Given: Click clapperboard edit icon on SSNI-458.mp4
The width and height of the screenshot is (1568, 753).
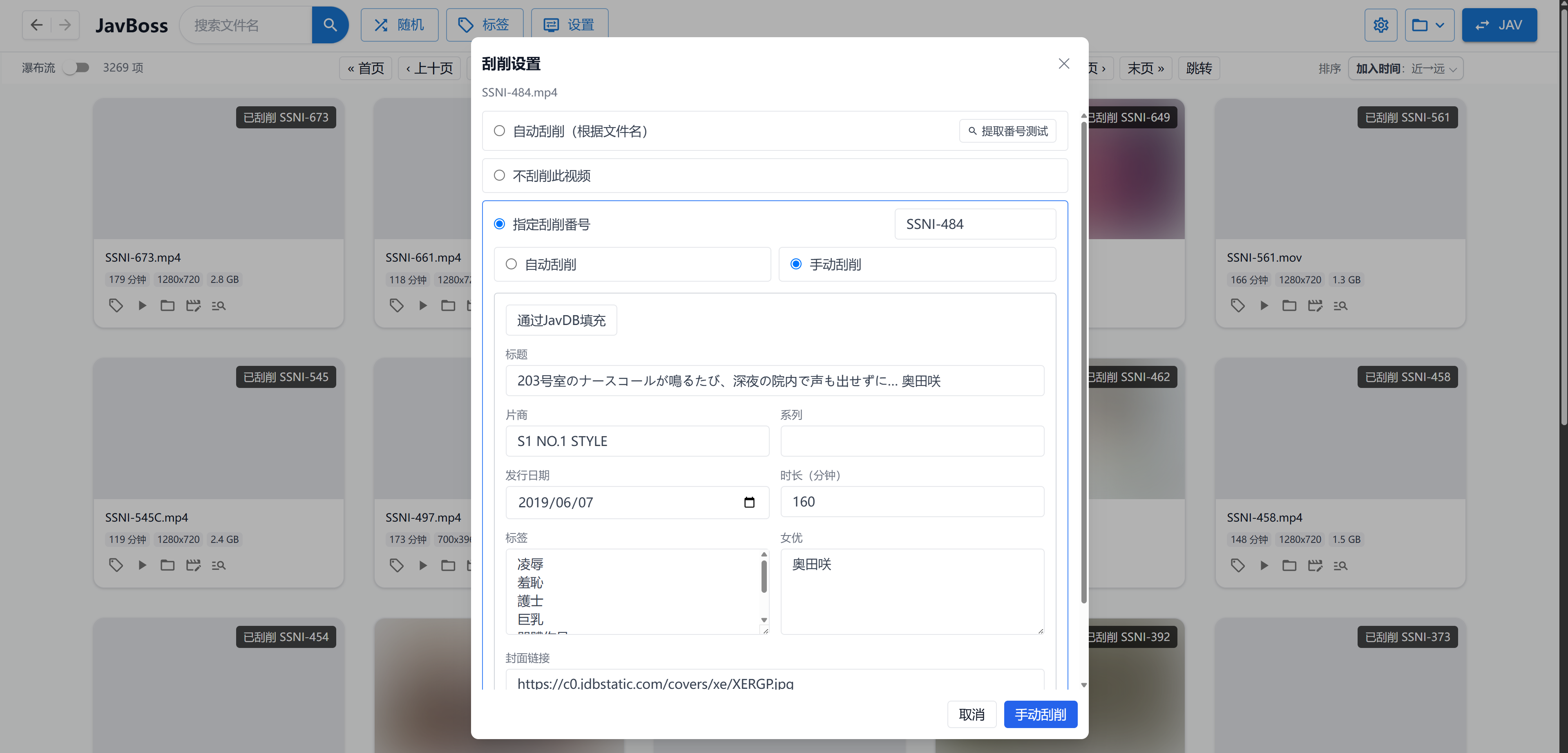Looking at the screenshot, I should (1315, 565).
